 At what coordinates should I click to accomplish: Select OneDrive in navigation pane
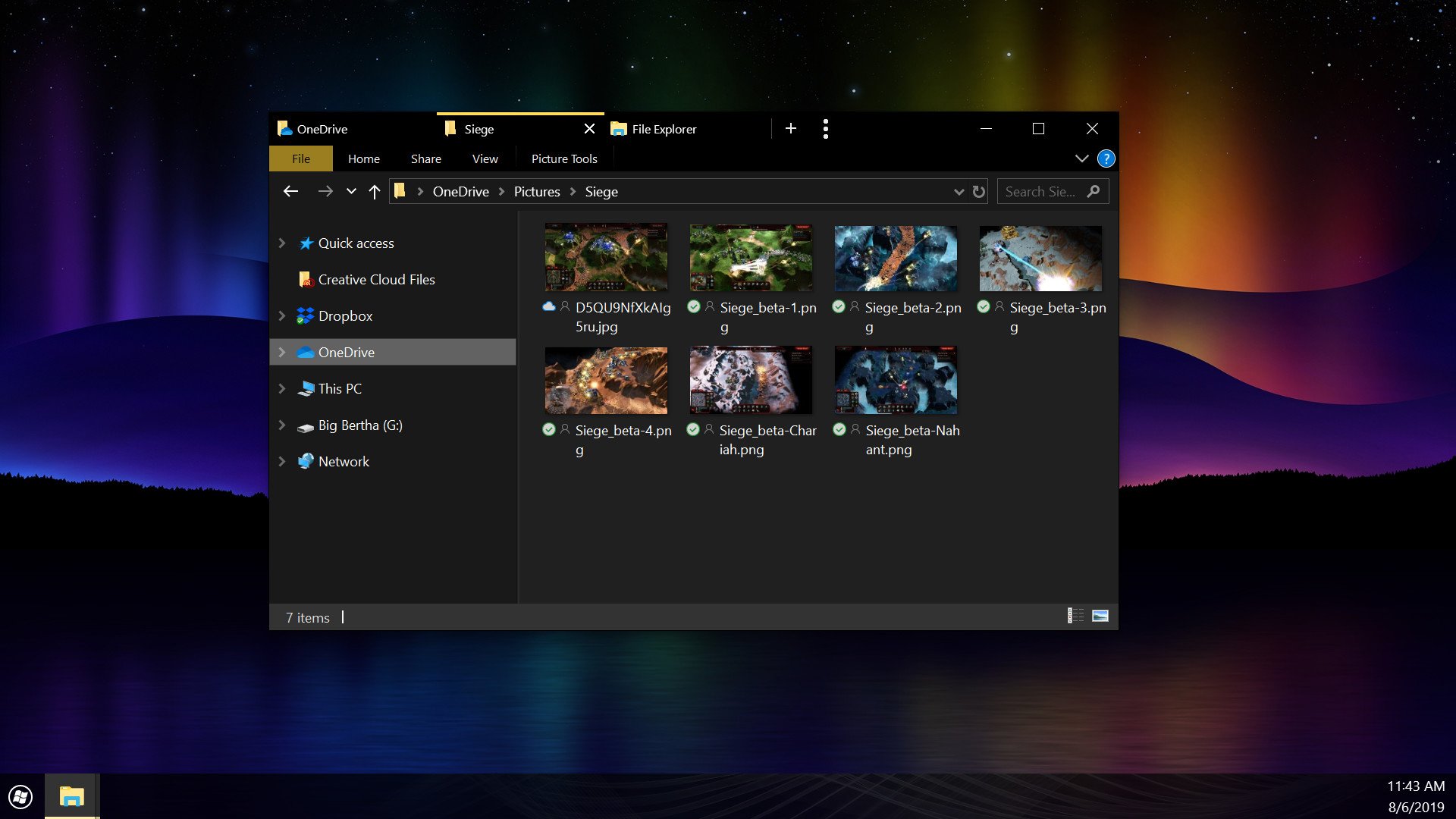pyautogui.click(x=393, y=352)
